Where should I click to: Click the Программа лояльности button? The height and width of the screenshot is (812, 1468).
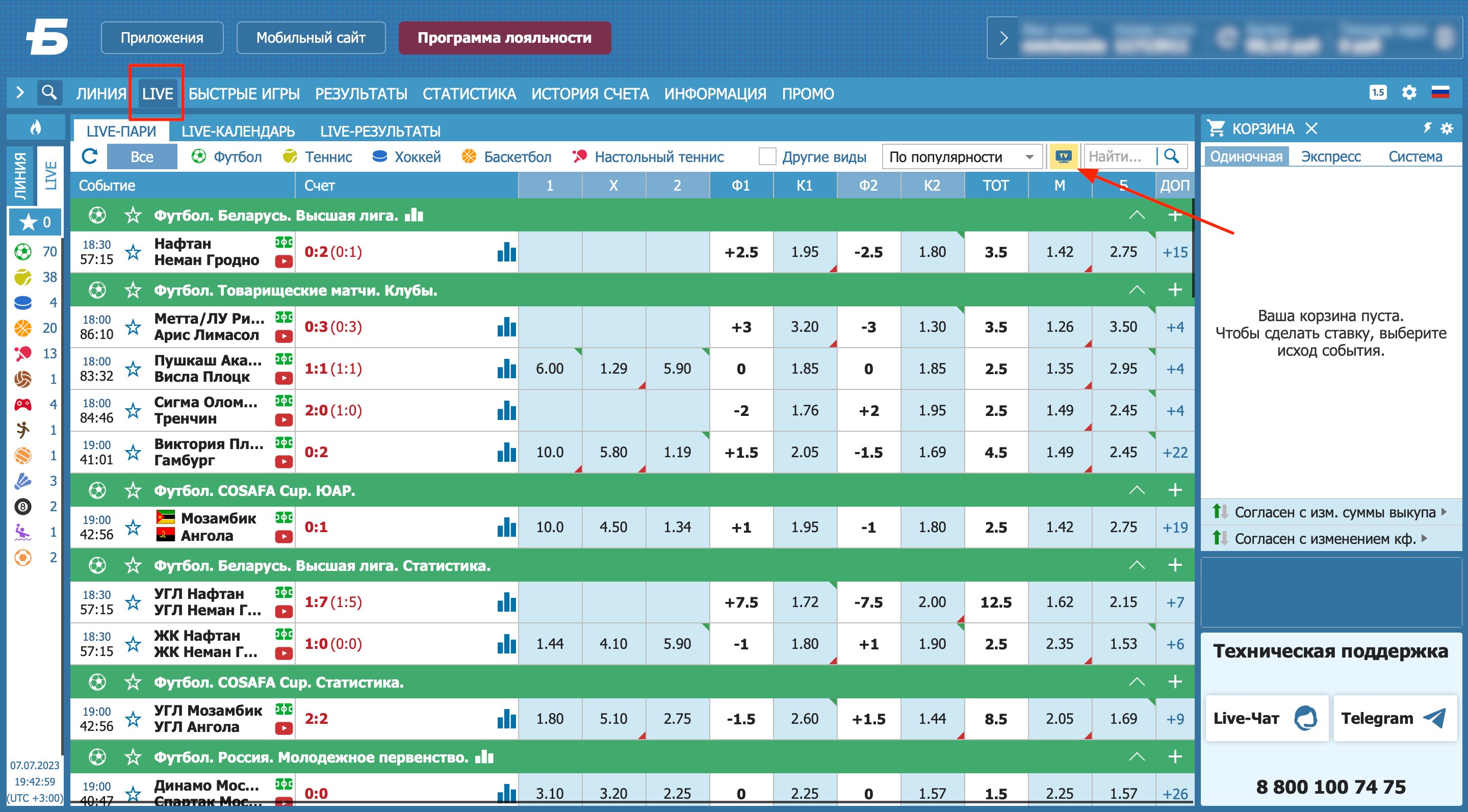pyautogui.click(x=504, y=38)
